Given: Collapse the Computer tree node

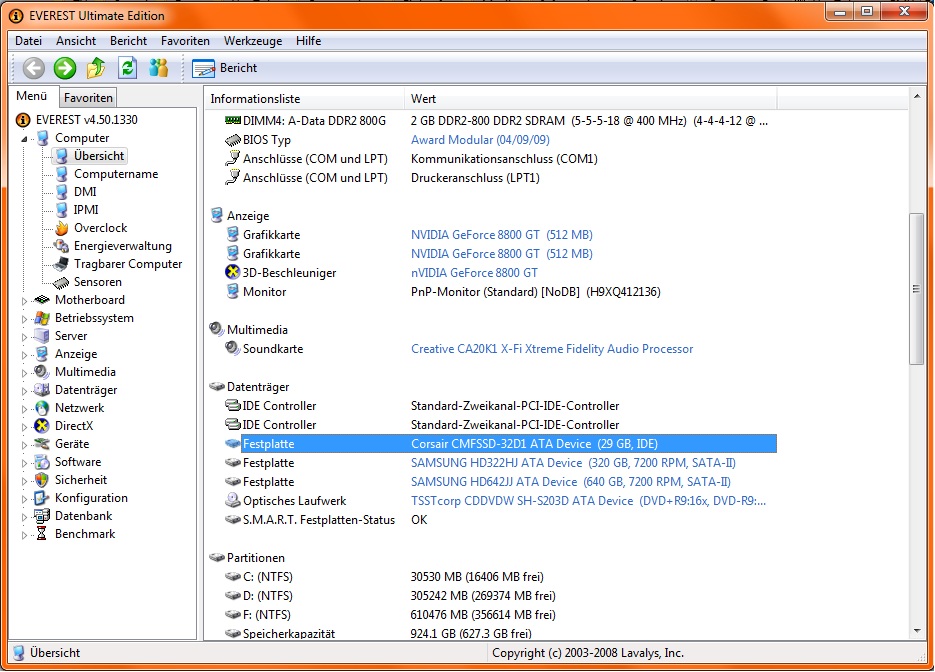Looking at the screenshot, I should (x=24, y=139).
